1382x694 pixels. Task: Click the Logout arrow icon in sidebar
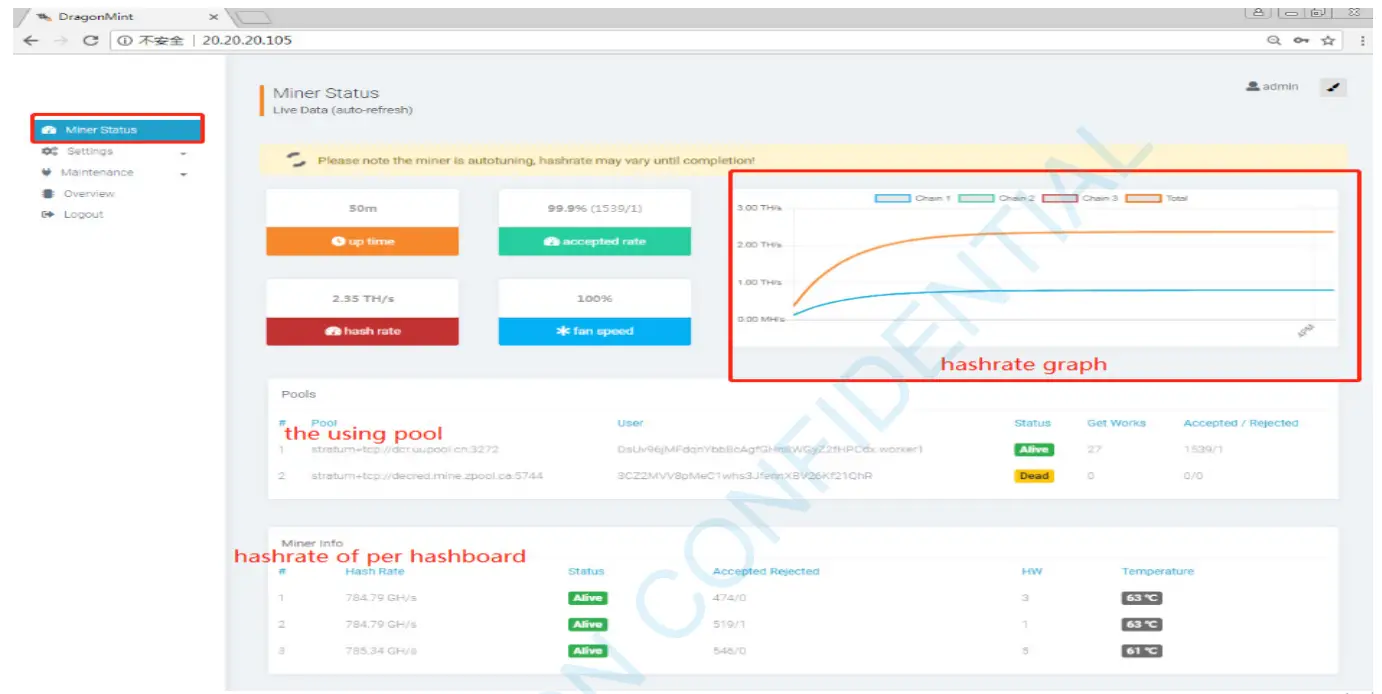click(x=48, y=213)
